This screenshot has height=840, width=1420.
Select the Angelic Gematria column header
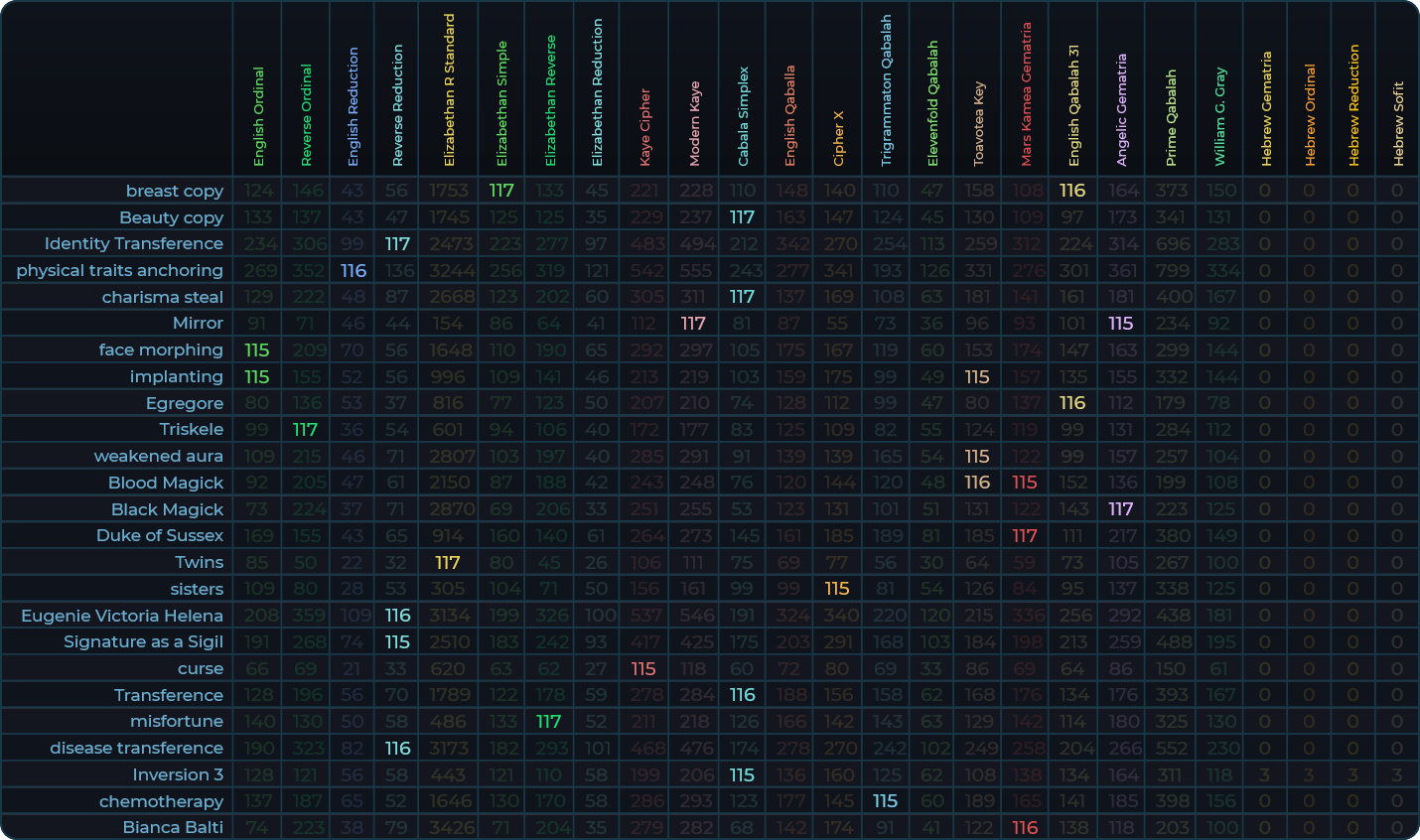pyautogui.click(x=1122, y=109)
